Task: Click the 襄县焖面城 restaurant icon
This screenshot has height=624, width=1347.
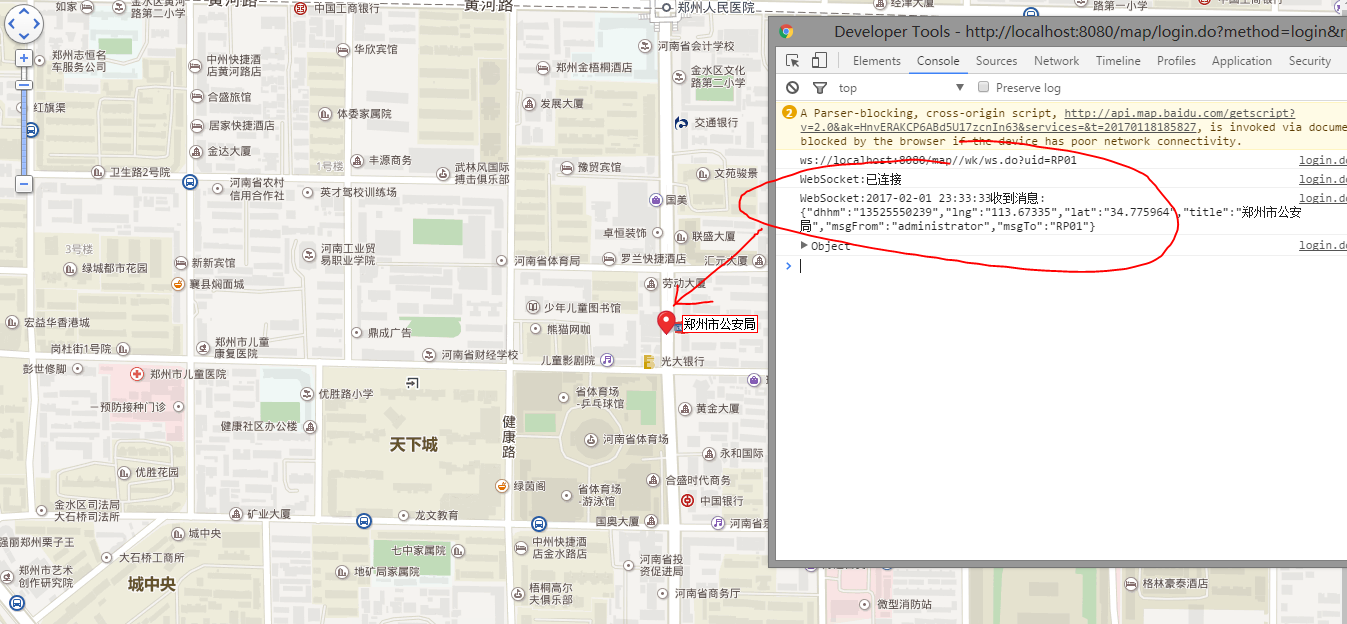Action: tap(179, 284)
